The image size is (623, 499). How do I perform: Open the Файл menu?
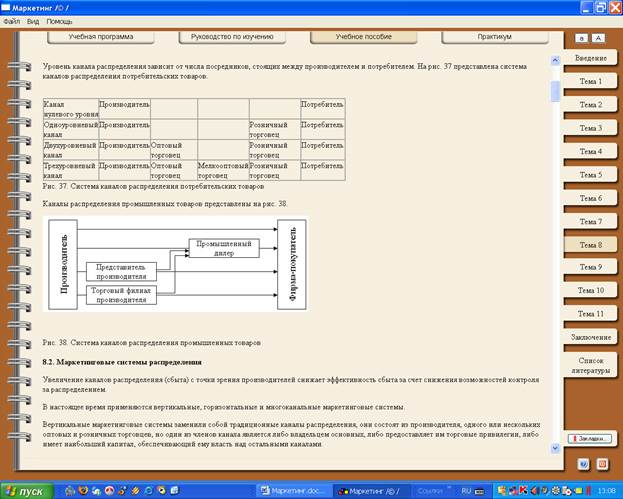coord(12,21)
